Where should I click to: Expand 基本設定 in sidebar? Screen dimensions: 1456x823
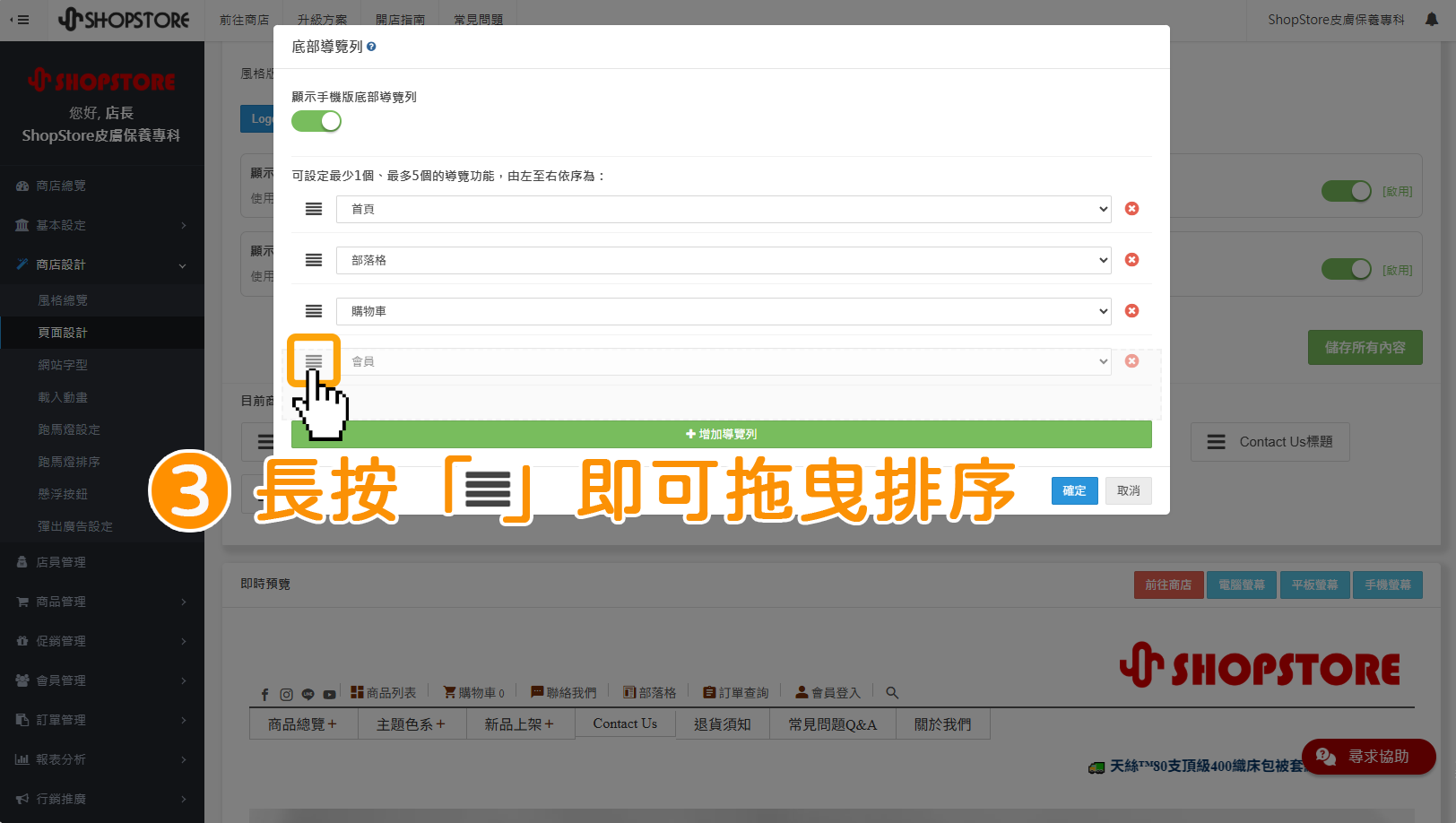[102, 225]
